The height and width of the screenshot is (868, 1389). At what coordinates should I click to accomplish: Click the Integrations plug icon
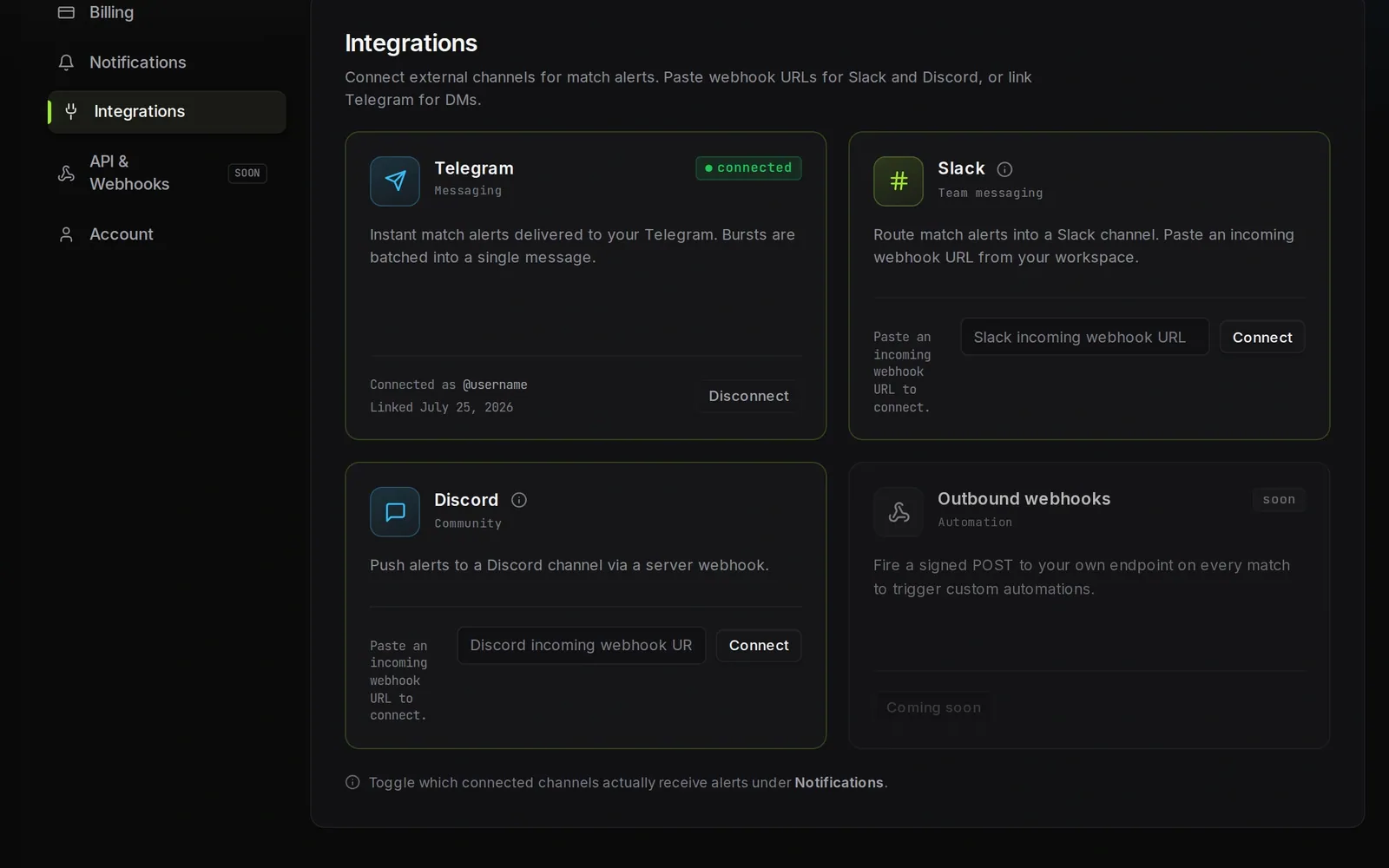point(71,111)
